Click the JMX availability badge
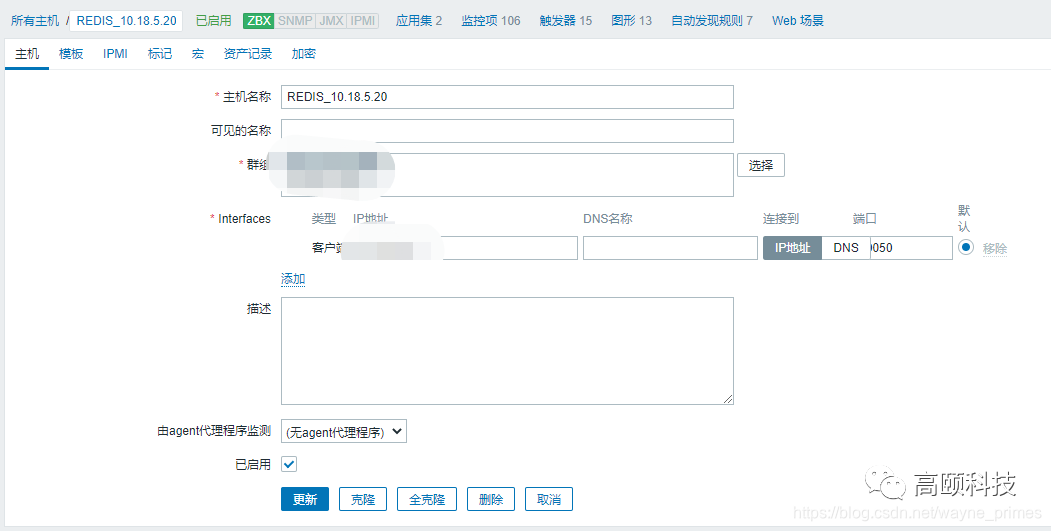Viewport: 1051px width, 531px height. click(331, 21)
